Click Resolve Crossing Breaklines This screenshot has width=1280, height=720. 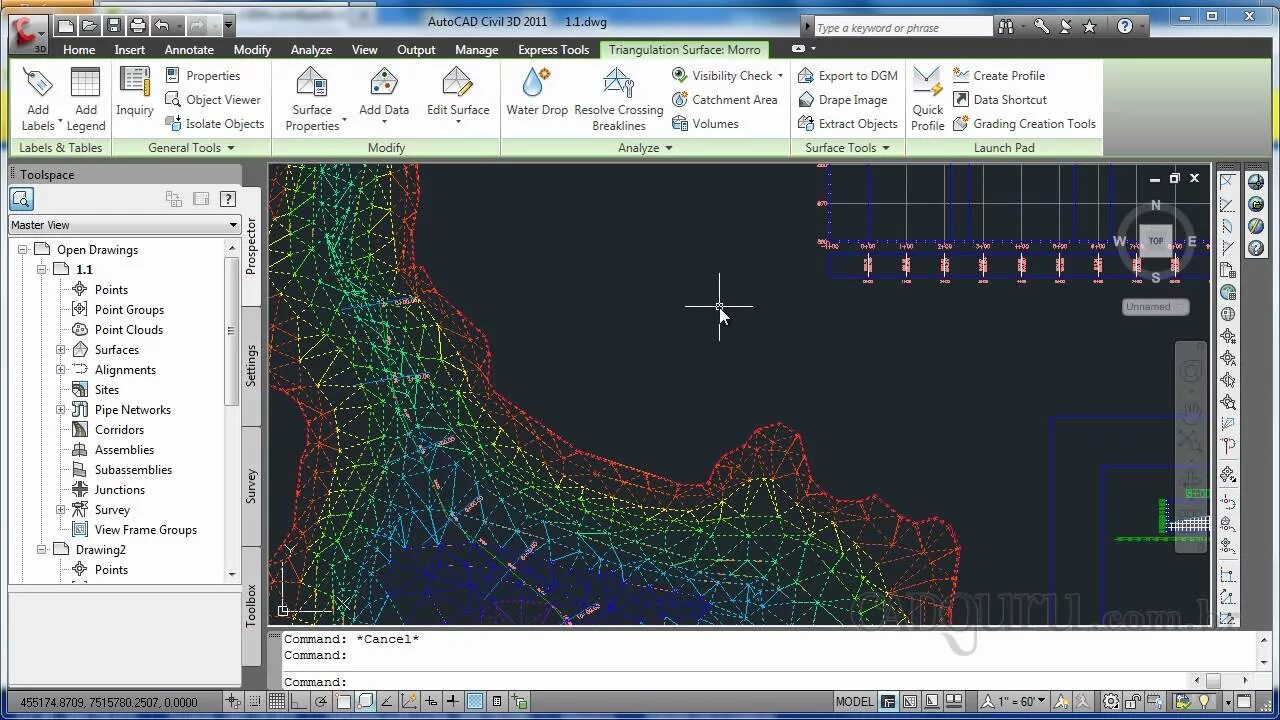pos(619,99)
